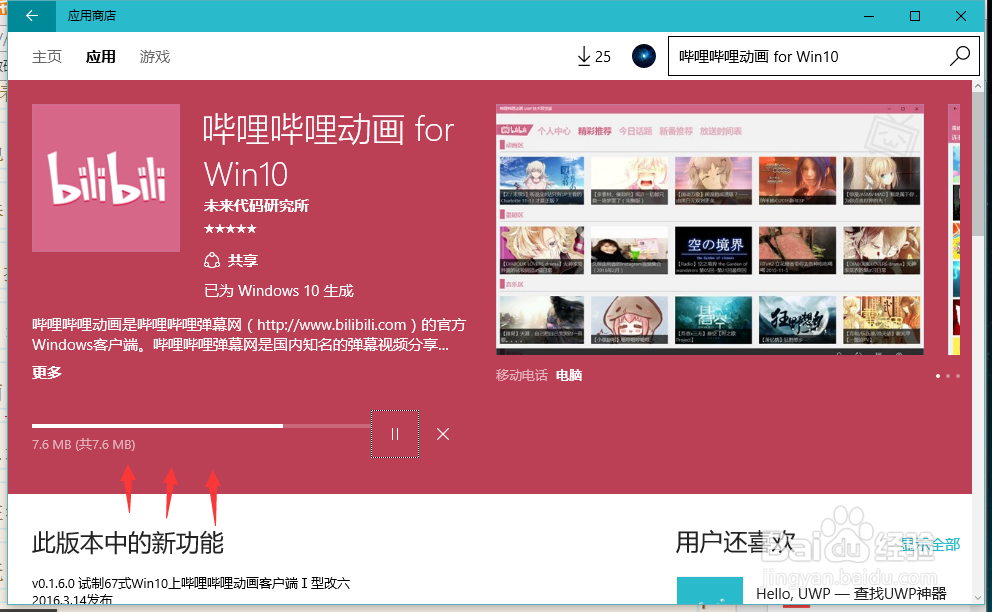Click the 共享 share icon
Image resolution: width=992 pixels, height=612 pixels.
click(x=210, y=262)
